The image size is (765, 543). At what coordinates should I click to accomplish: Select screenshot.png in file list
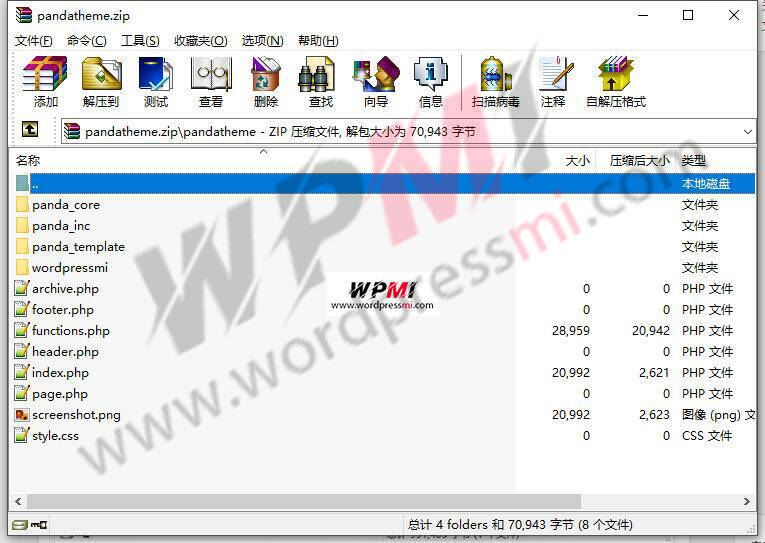[75, 415]
